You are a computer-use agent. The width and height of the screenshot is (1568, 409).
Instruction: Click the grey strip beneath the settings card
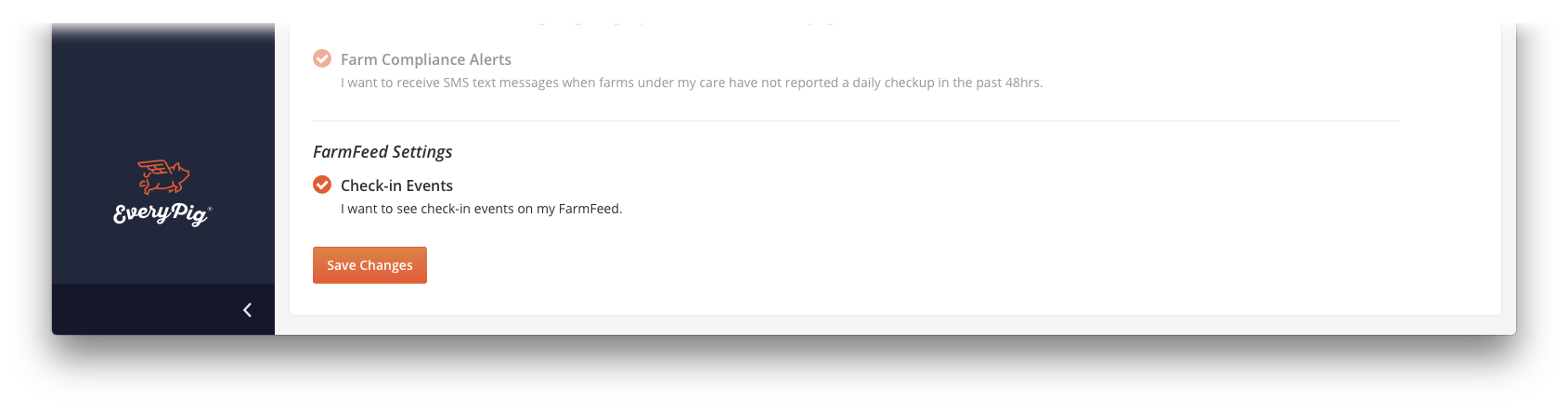click(895, 325)
